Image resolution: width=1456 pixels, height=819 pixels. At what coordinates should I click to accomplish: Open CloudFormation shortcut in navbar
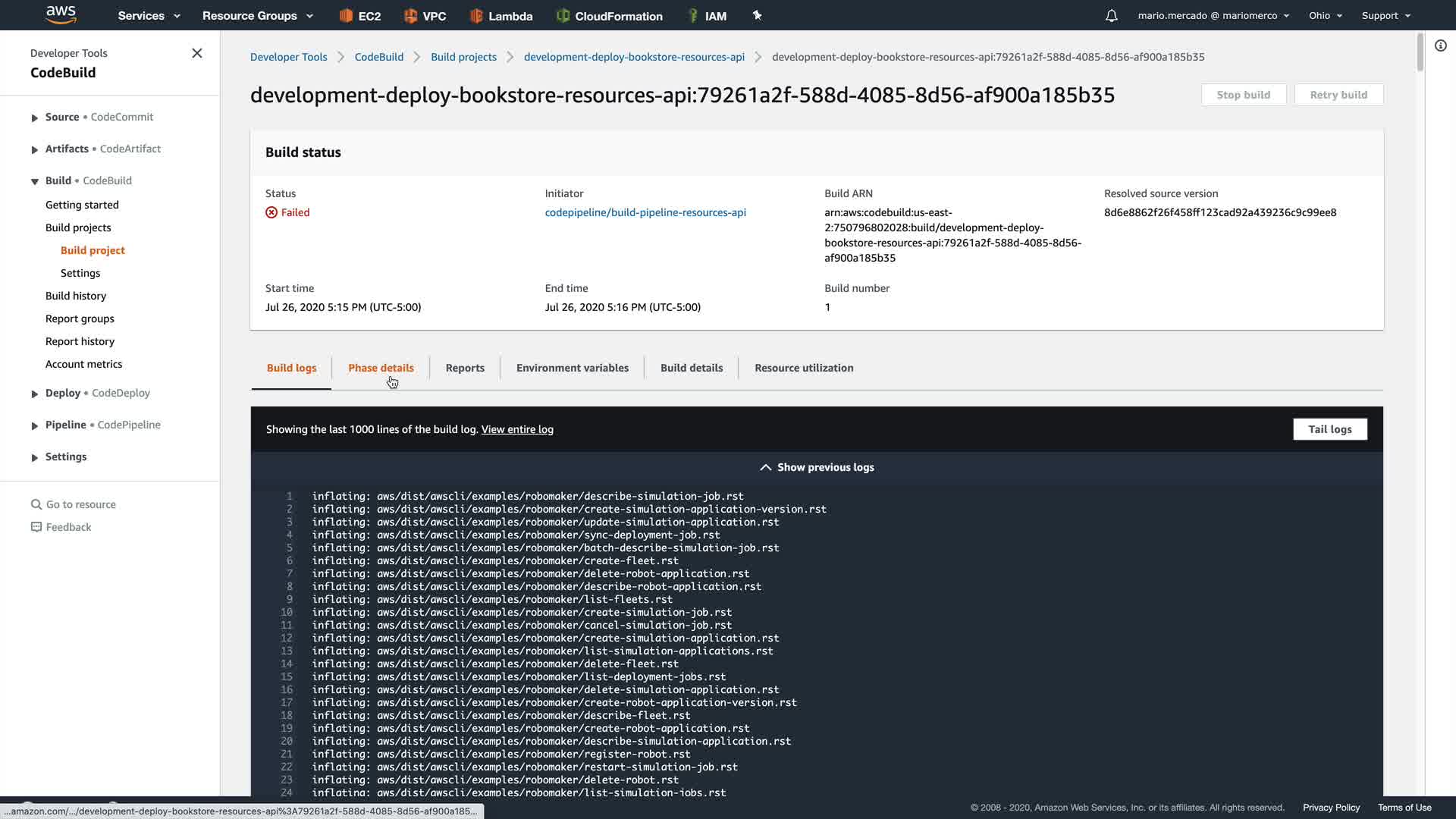click(610, 16)
